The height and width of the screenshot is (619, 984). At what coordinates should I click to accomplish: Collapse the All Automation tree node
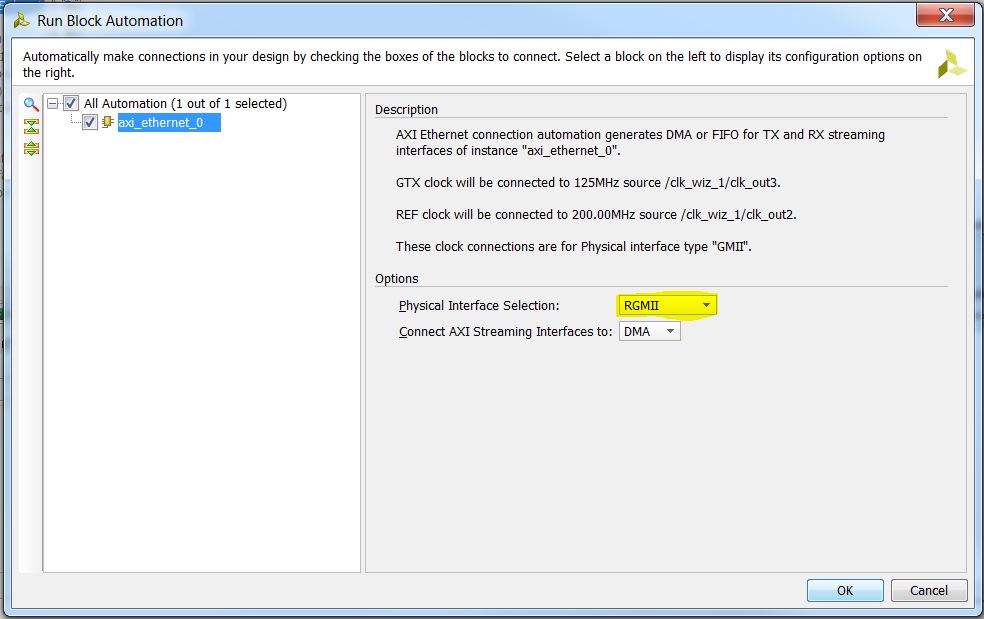pos(53,103)
